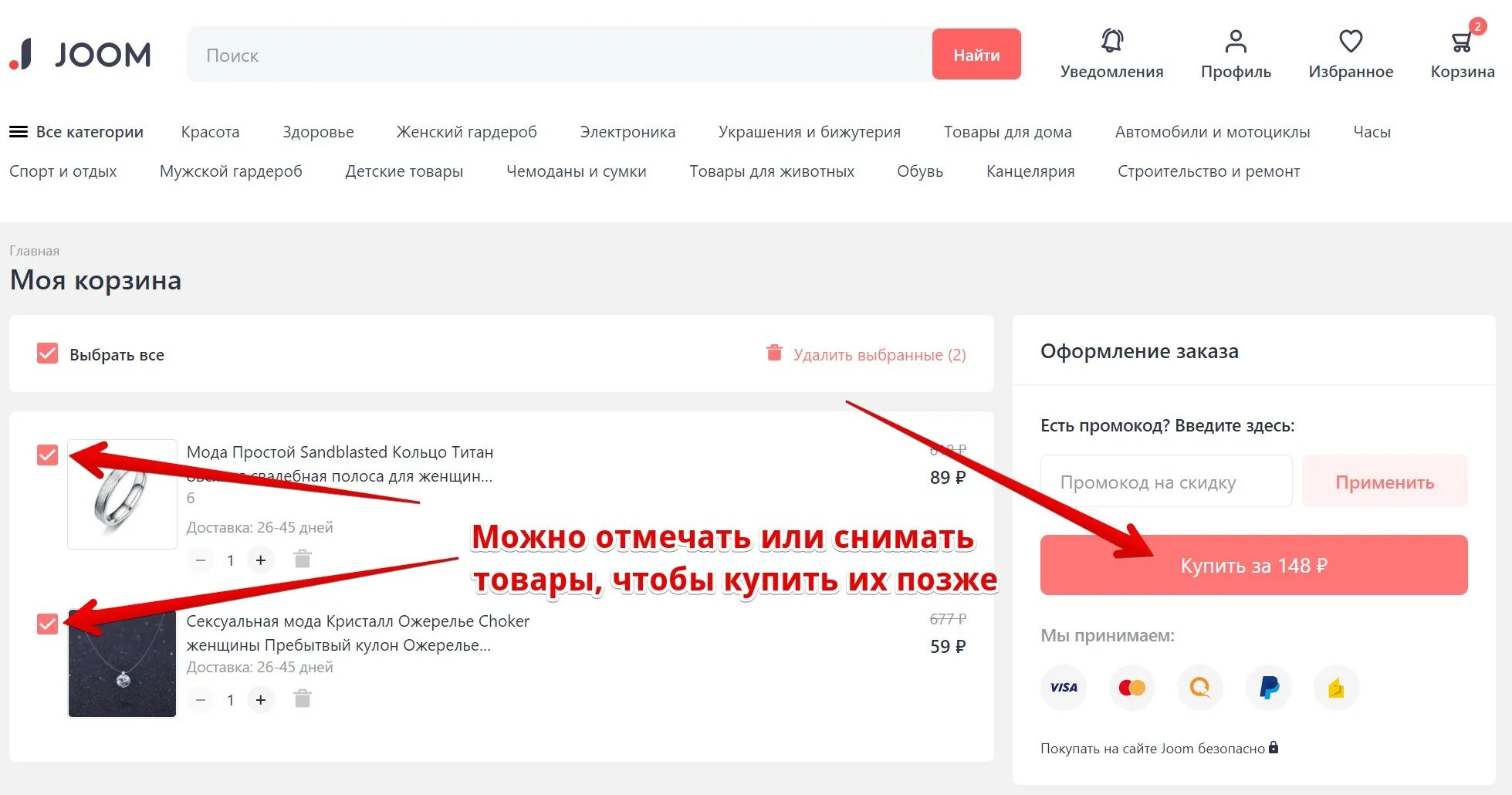Open the 'Мужской гардероб' category
The height and width of the screenshot is (795, 1512).
coord(231,171)
